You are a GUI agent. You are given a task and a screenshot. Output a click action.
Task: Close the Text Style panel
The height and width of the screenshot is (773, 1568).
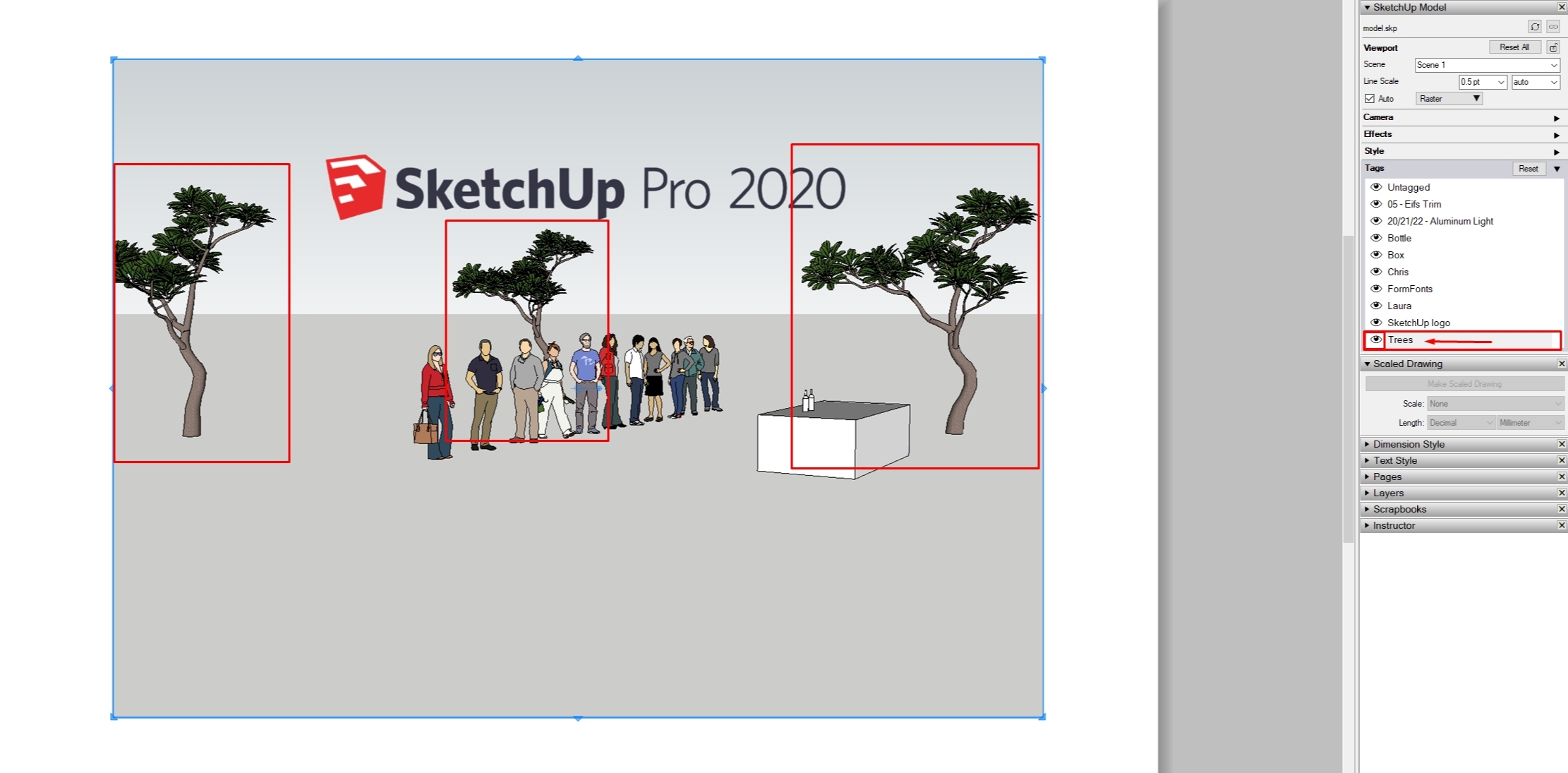point(1562,460)
